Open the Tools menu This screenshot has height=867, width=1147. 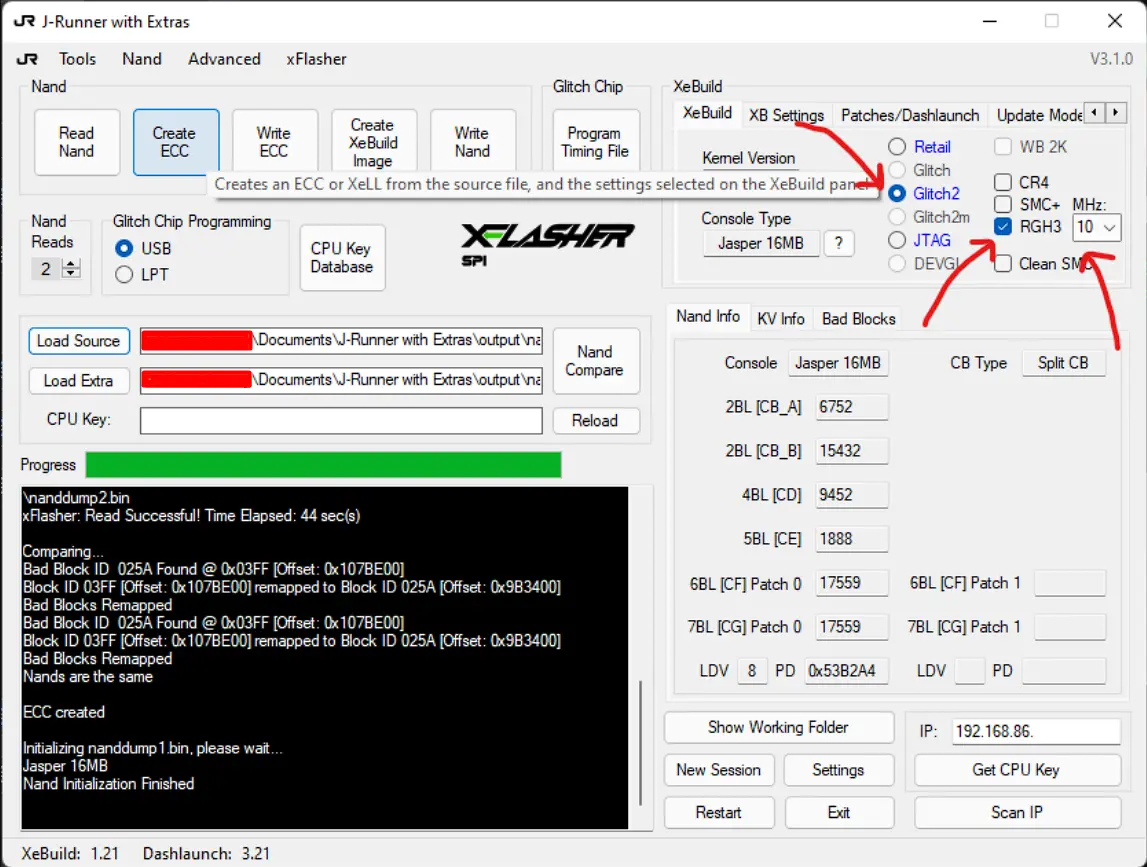pos(78,59)
